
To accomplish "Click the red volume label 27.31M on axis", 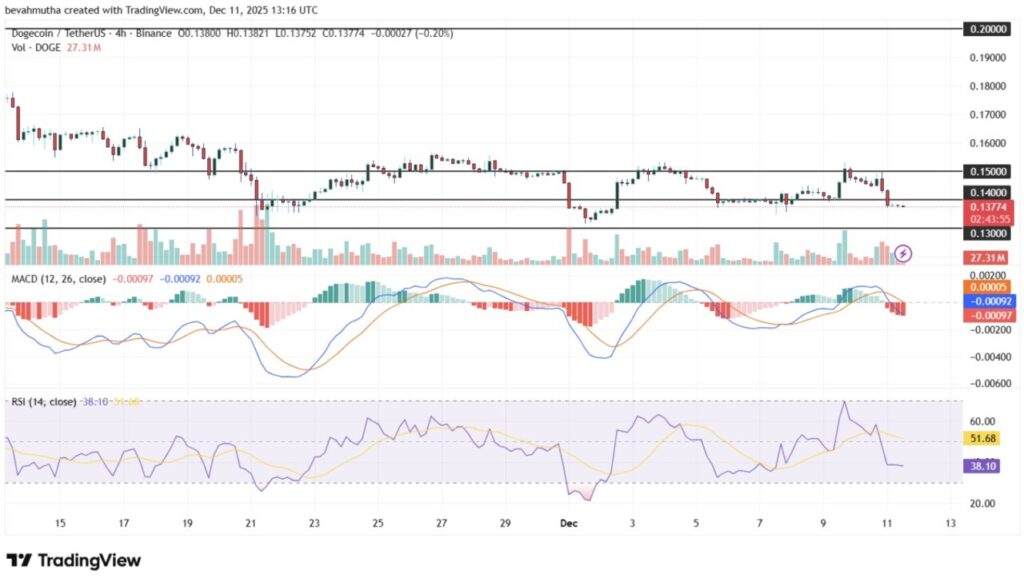I will [986, 257].
